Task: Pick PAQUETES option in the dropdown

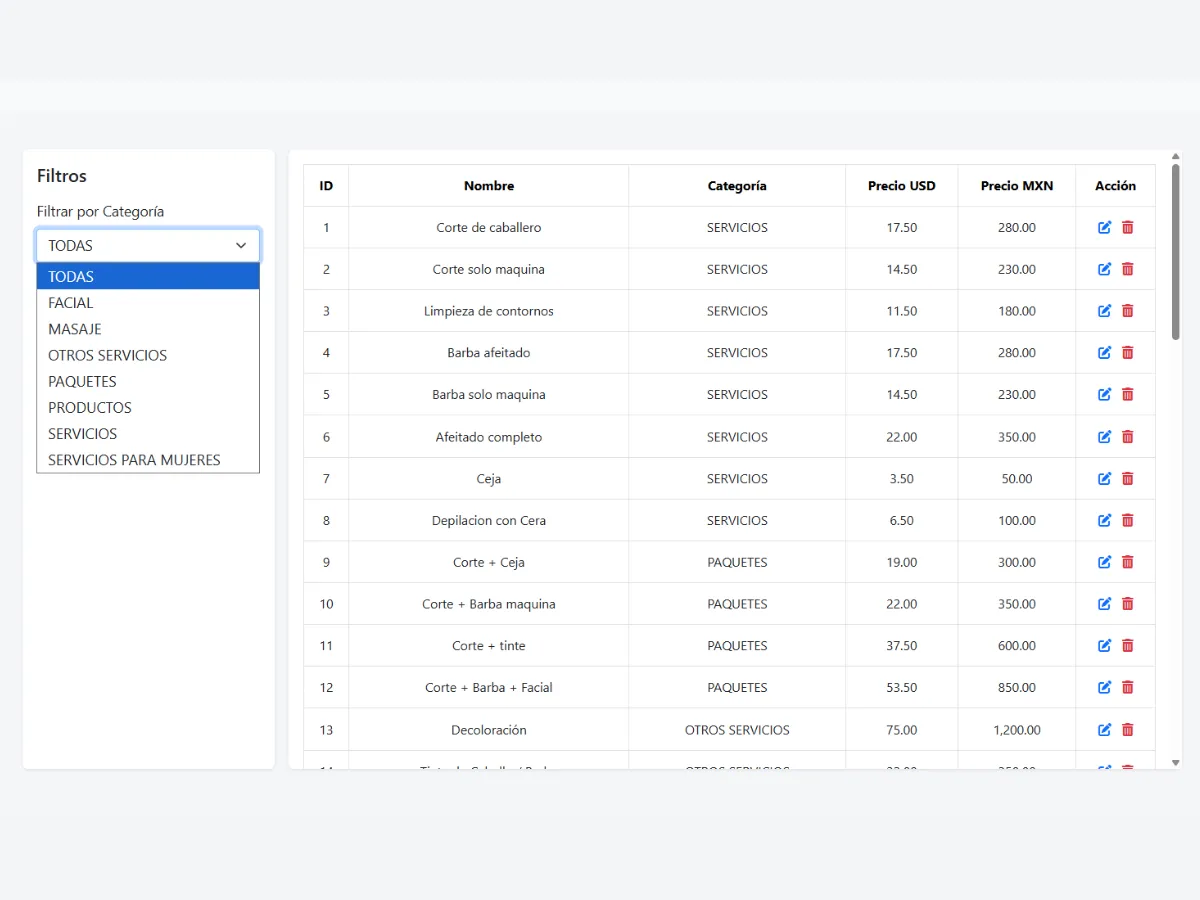Action: pos(82,381)
